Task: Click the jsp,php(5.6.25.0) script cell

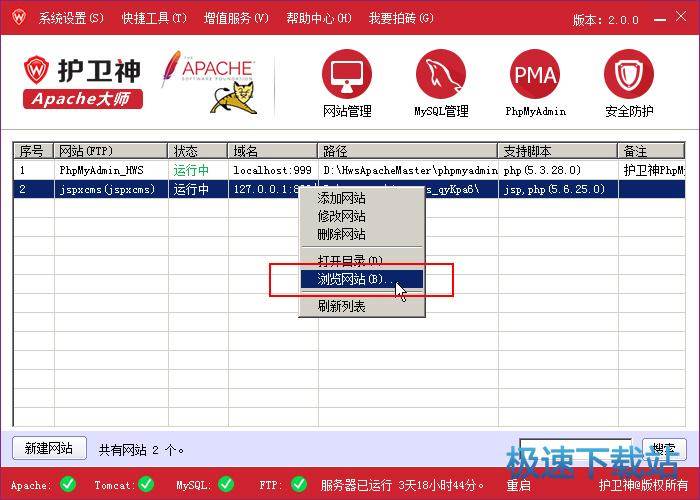Action: (x=558, y=189)
